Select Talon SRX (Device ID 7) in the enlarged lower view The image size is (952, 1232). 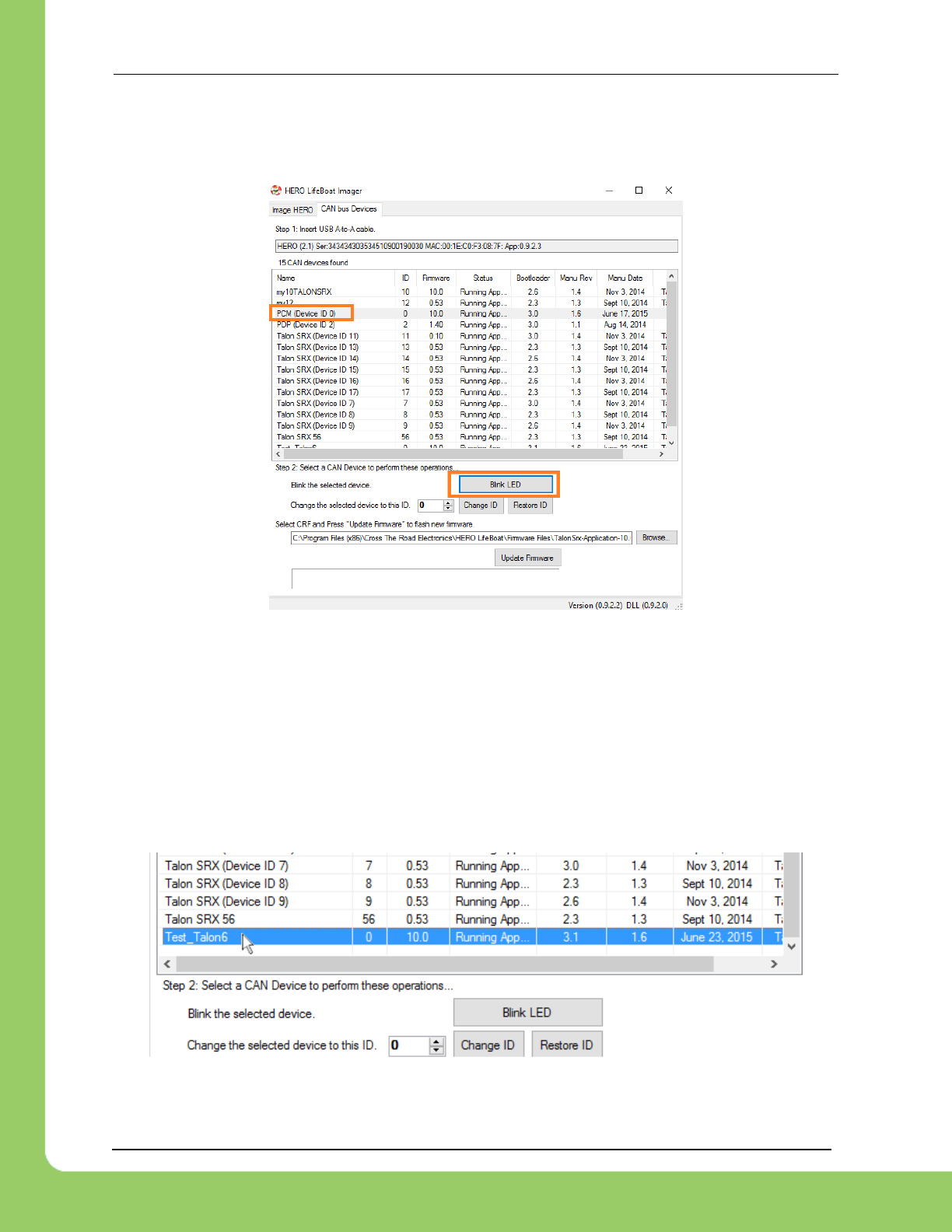click(x=473, y=866)
